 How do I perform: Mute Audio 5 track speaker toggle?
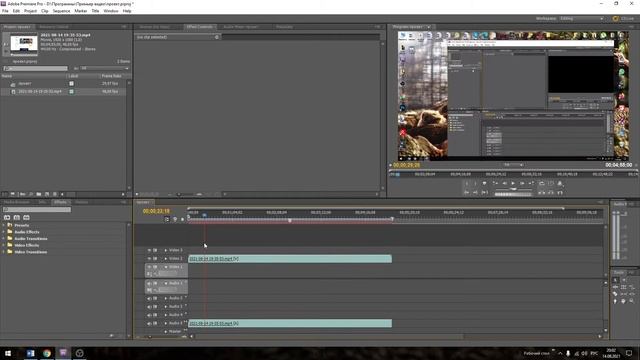tap(149, 323)
